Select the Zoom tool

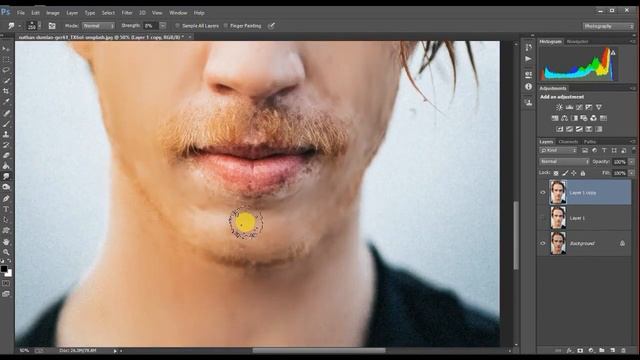point(6,252)
